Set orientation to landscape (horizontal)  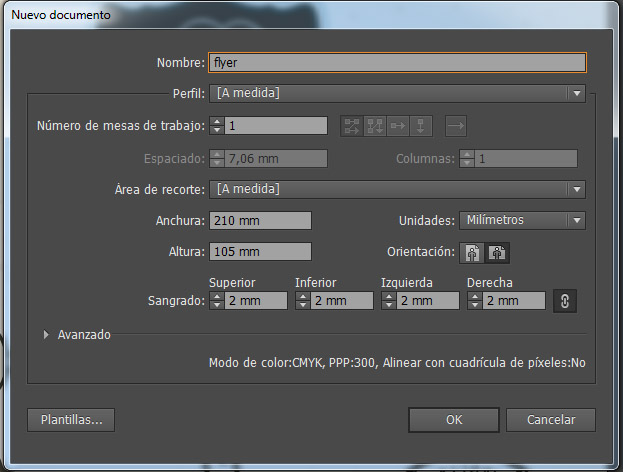click(497, 253)
